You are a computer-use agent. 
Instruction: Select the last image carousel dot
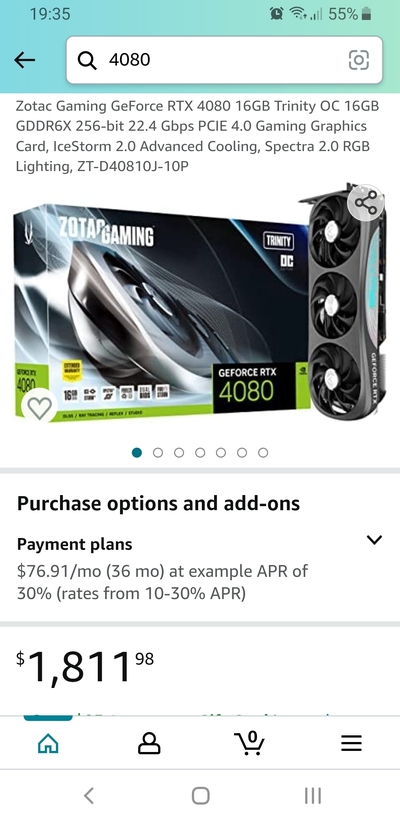tap(263, 452)
